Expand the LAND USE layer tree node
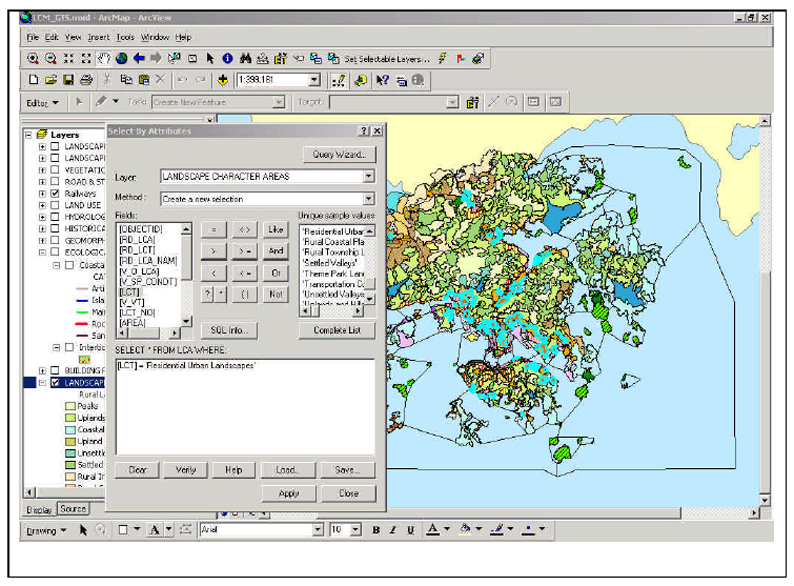The width and height of the screenshot is (794, 586). click(43, 205)
